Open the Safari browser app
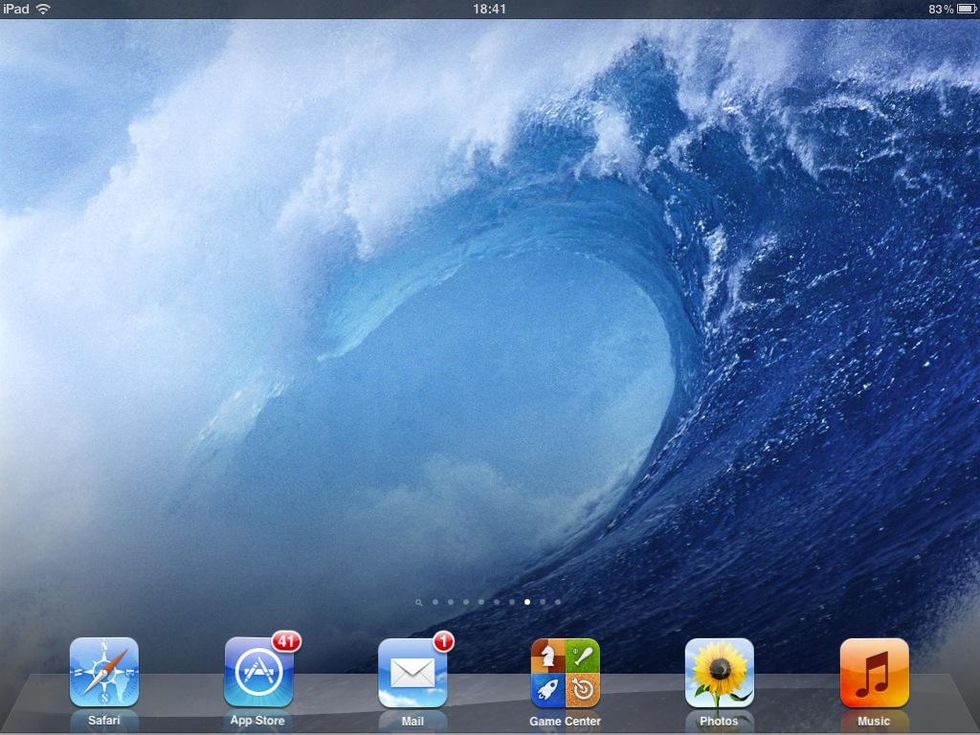 coord(104,672)
